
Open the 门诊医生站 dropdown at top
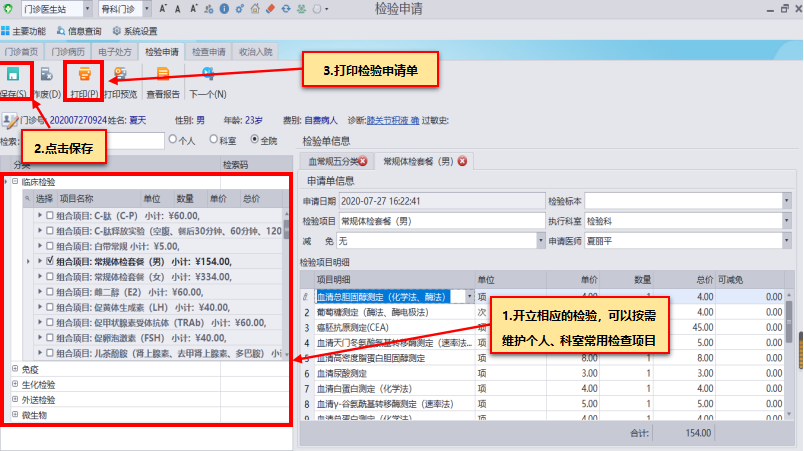pos(90,9)
